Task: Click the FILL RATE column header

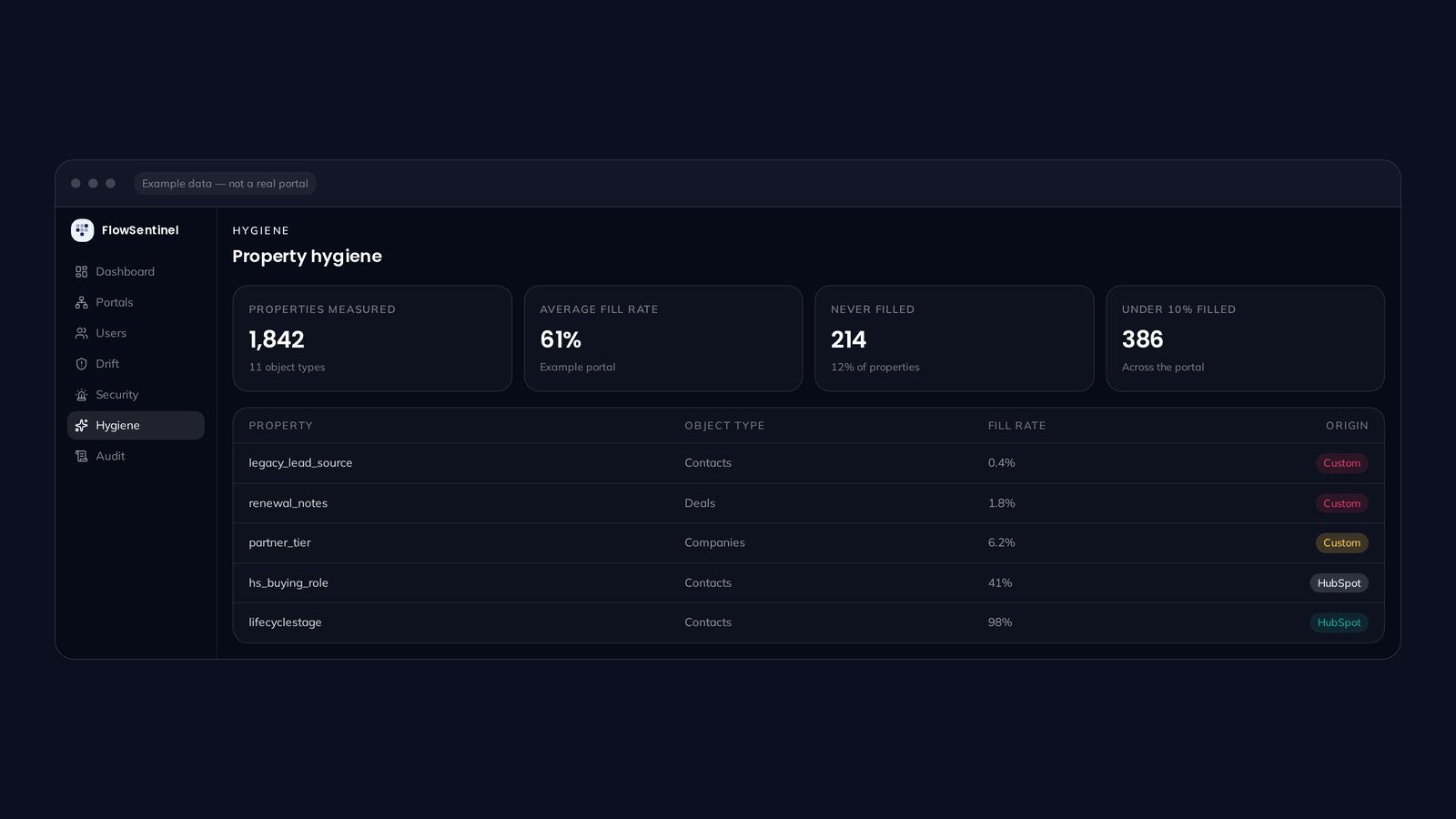Action: click(x=1016, y=426)
